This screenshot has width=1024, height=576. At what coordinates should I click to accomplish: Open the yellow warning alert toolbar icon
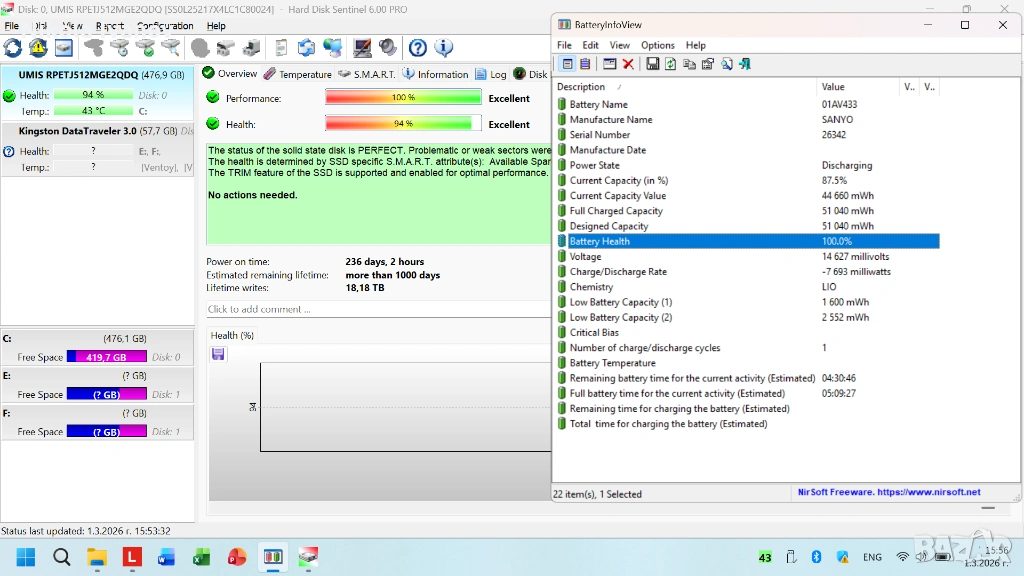click(38, 47)
